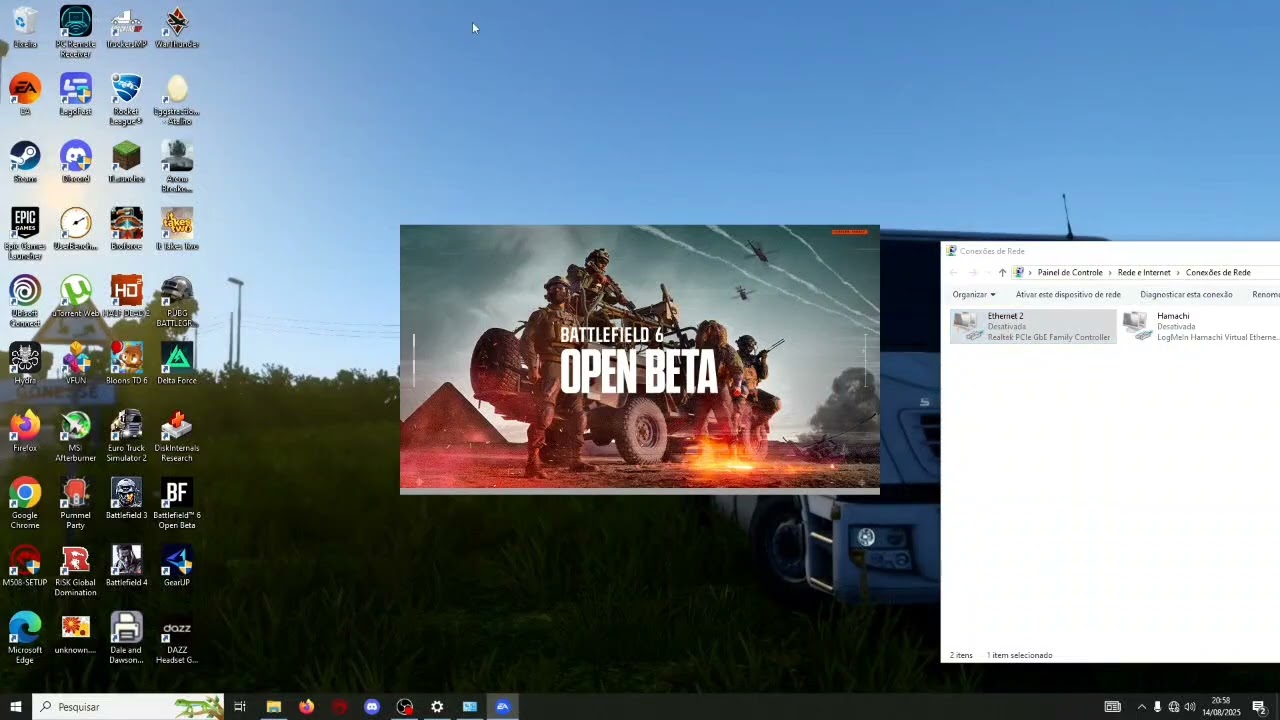Open Hydra launcher desktop icon

25,364
